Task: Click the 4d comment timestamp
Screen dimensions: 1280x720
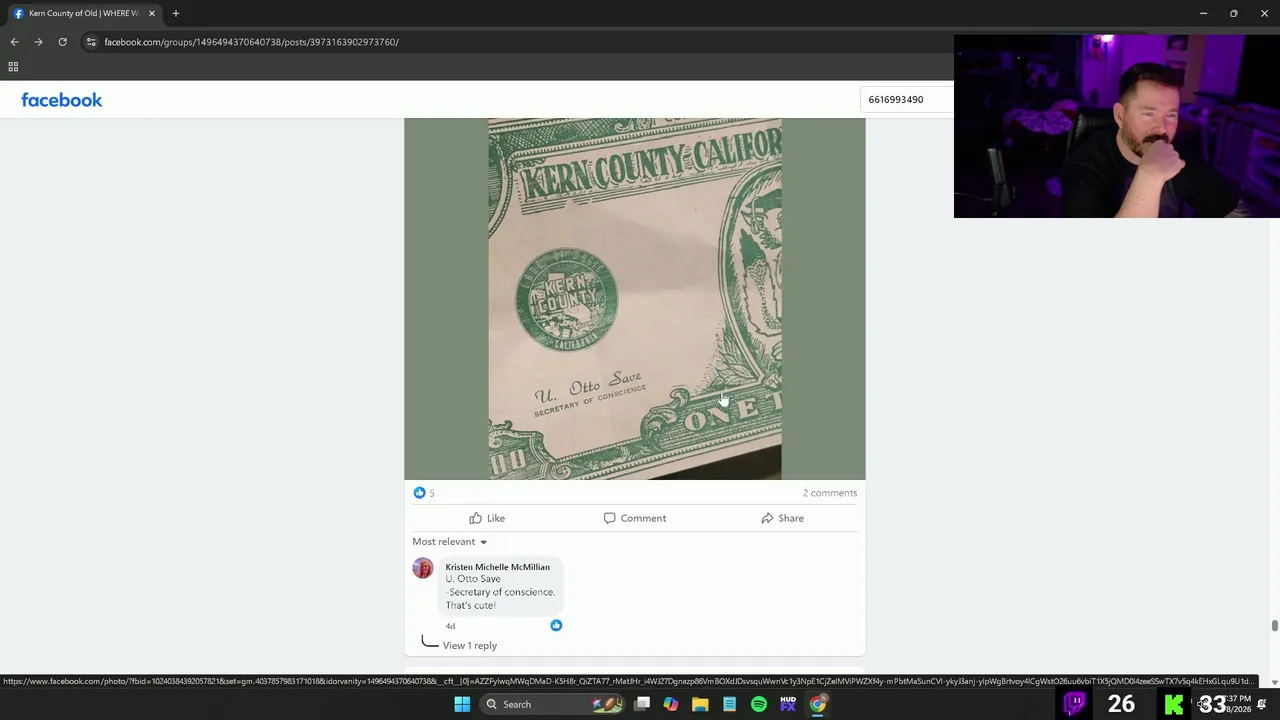Action: [450, 626]
